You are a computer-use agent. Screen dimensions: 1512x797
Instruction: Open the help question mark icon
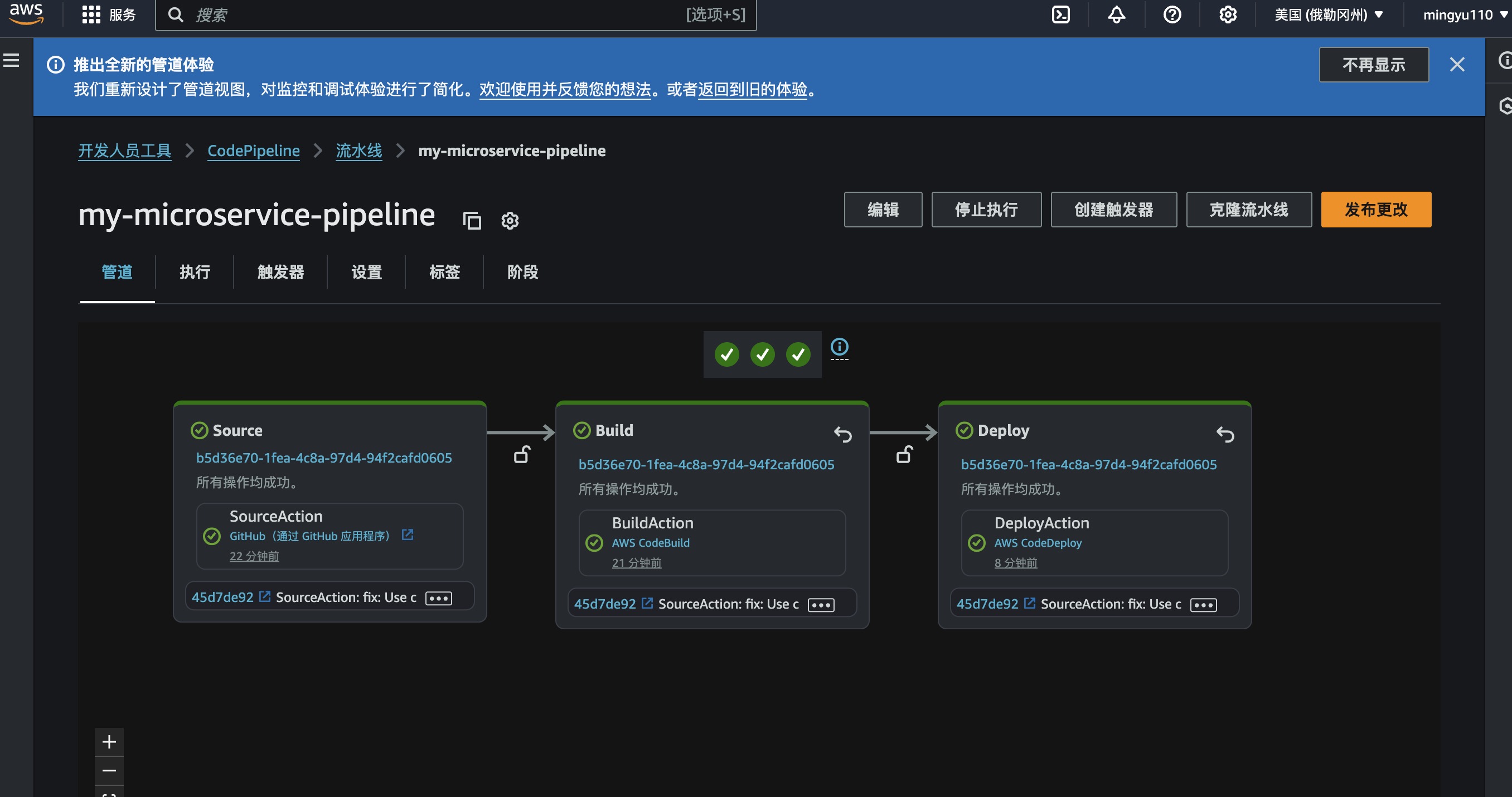[x=1172, y=14]
